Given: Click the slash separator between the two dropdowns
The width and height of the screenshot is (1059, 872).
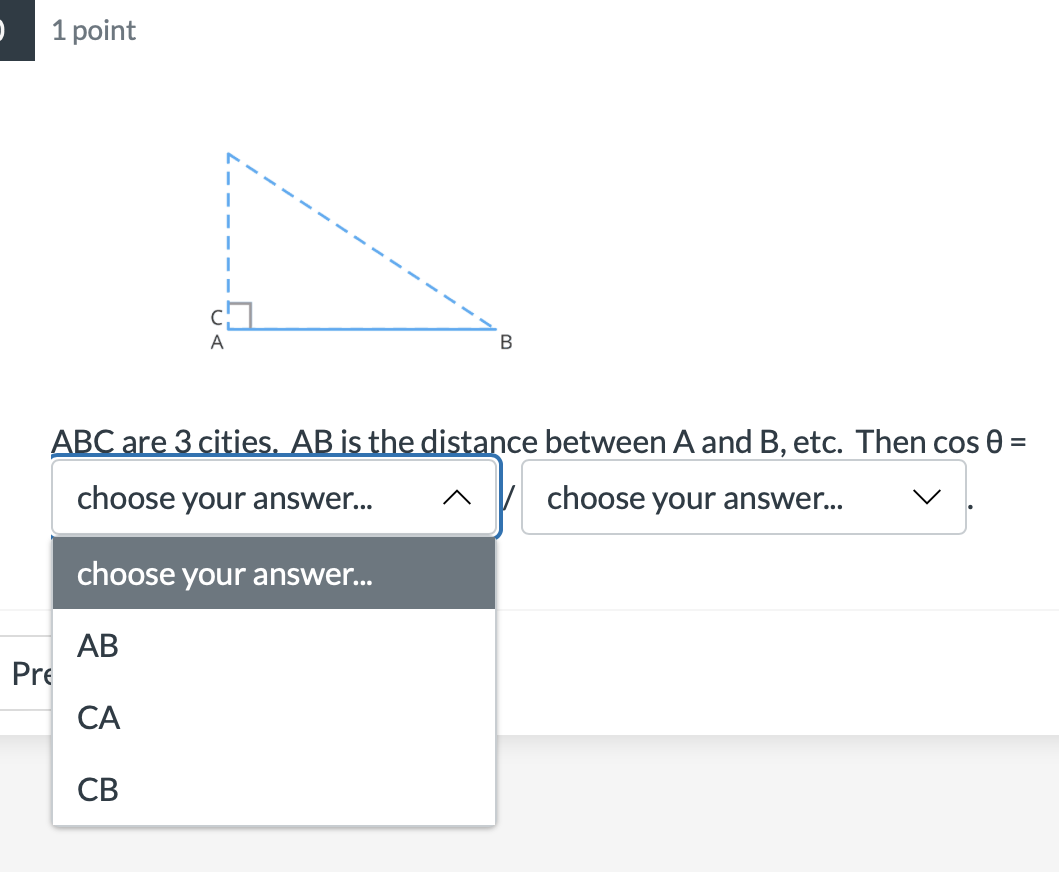Looking at the screenshot, I should (510, 497).
